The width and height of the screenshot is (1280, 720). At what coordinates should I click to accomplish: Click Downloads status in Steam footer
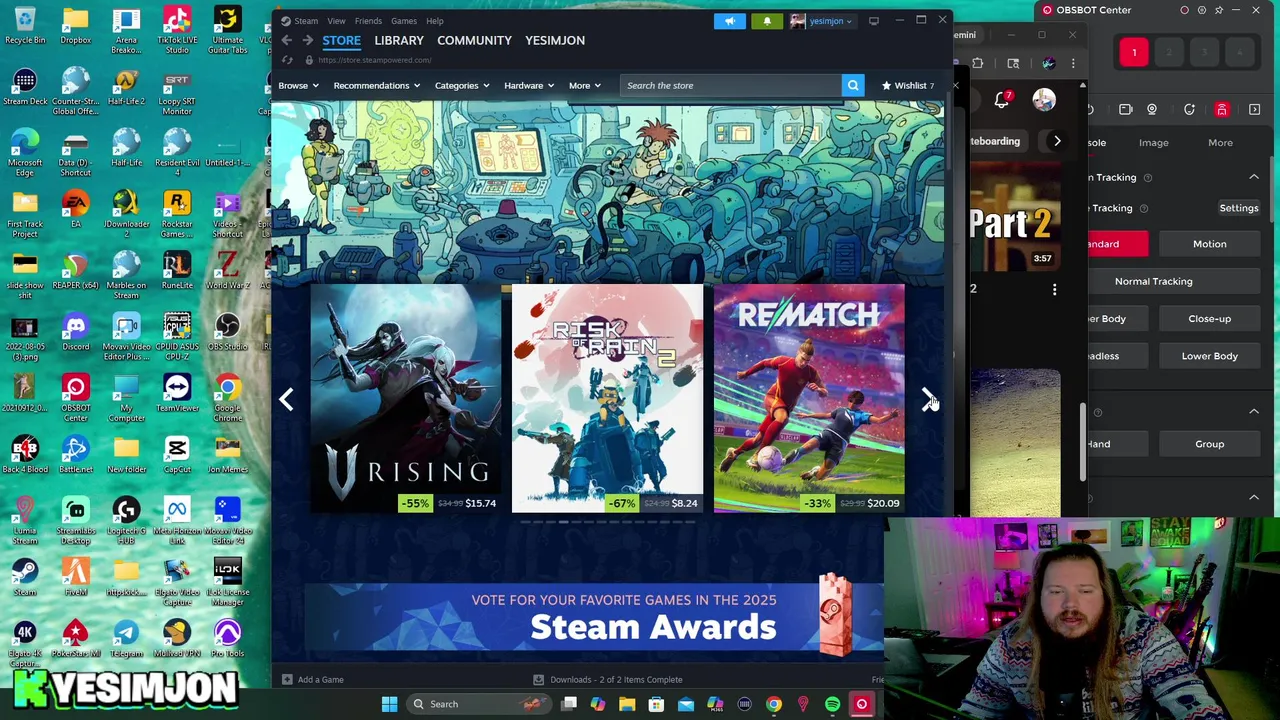click(608, 680)
